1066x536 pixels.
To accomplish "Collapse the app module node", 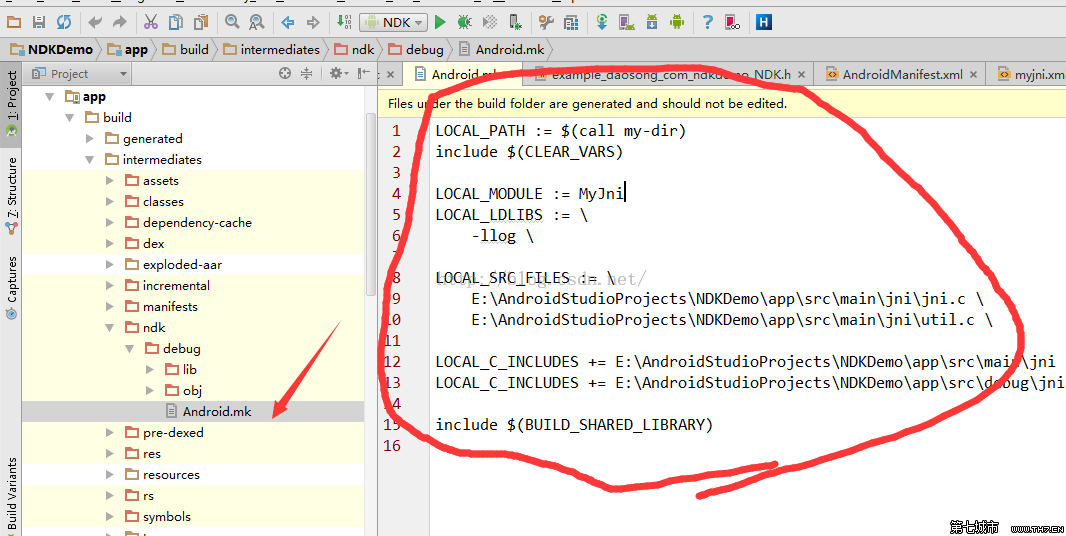I will pos(49,97).
